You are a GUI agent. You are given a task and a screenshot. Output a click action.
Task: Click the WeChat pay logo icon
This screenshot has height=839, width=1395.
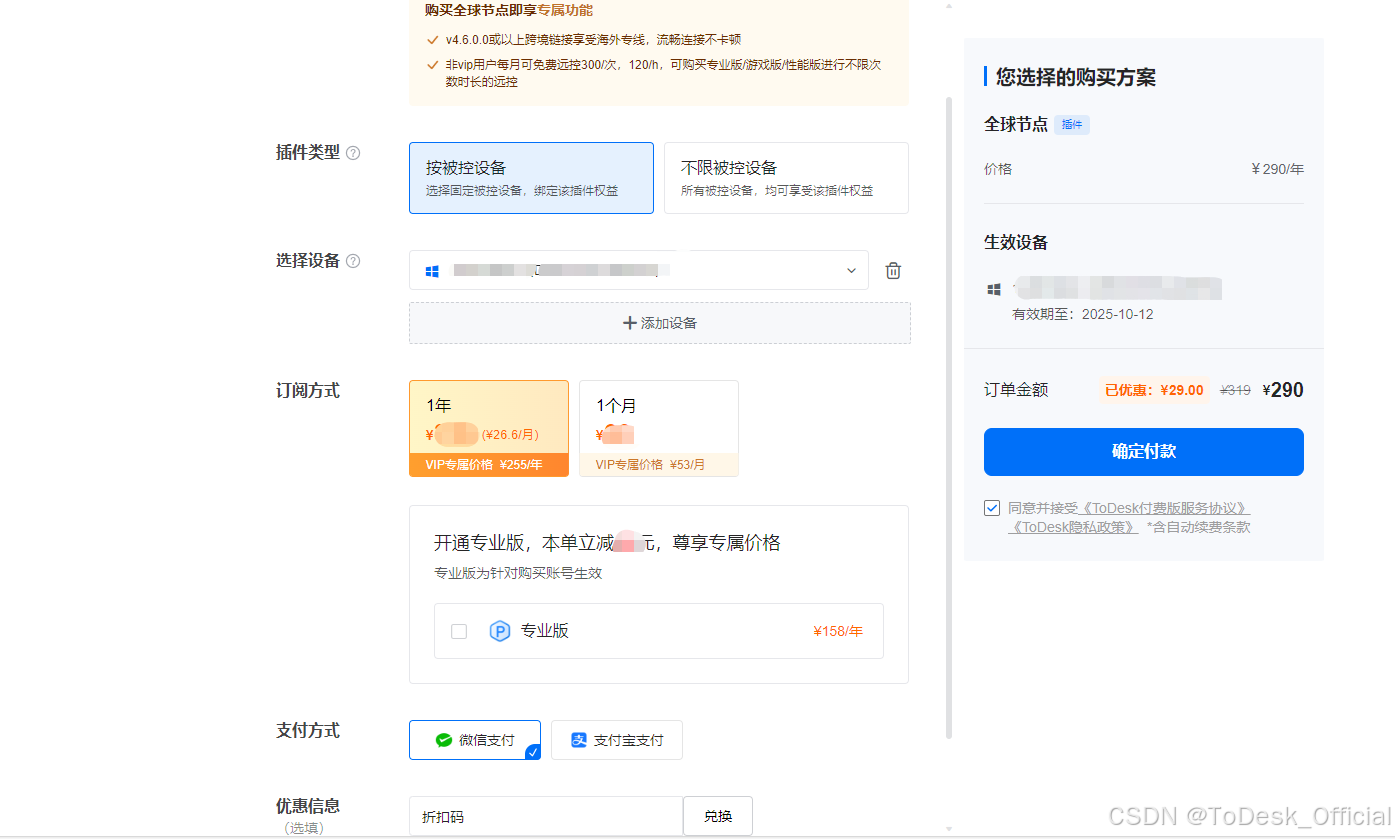pos(443,740)
